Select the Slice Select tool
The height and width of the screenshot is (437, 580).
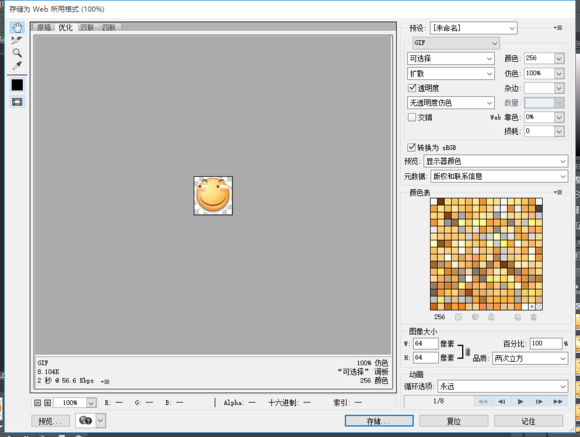click(17, 40)
